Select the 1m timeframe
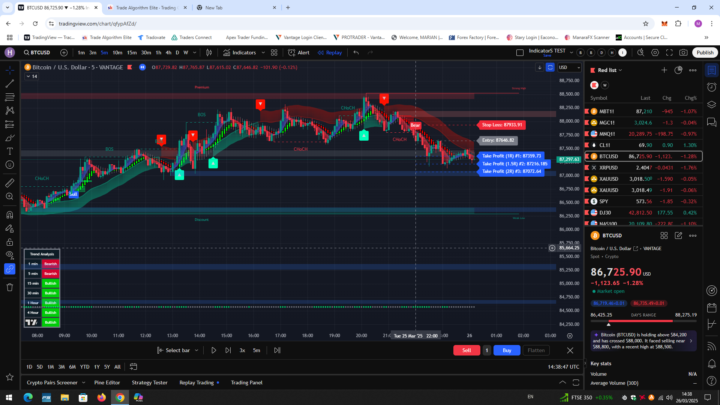720x405 pixels. coord(81,53)
